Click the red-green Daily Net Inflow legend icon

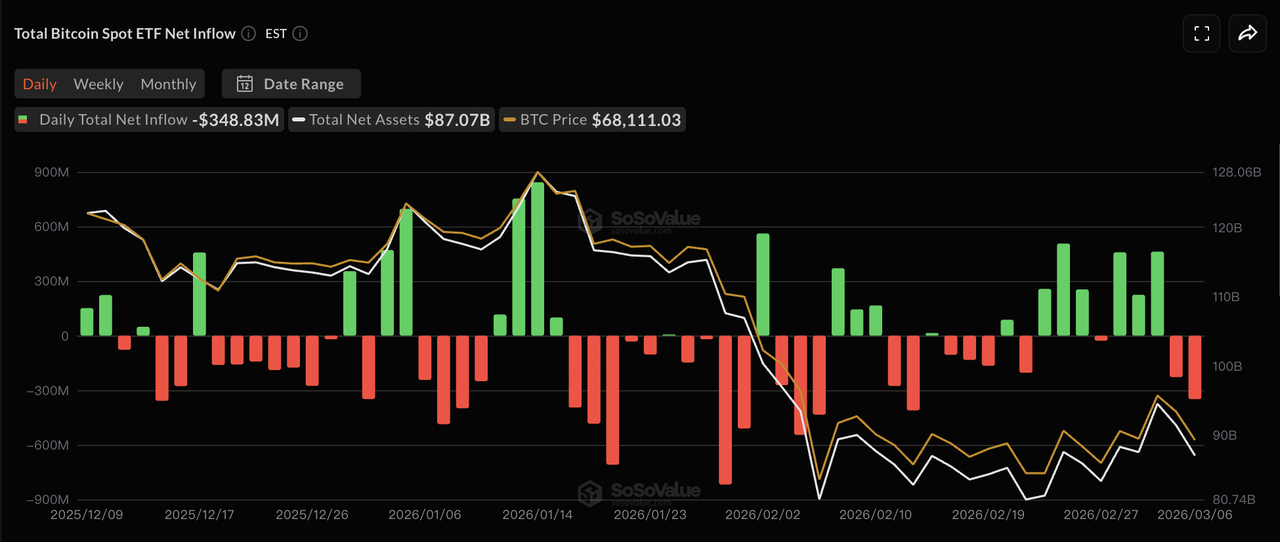23,120
